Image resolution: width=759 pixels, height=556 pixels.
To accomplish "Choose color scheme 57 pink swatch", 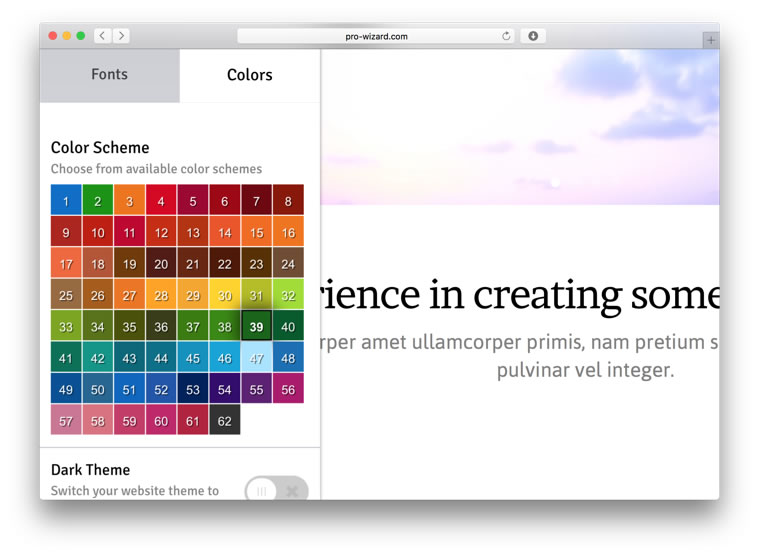I will (66, 420).
